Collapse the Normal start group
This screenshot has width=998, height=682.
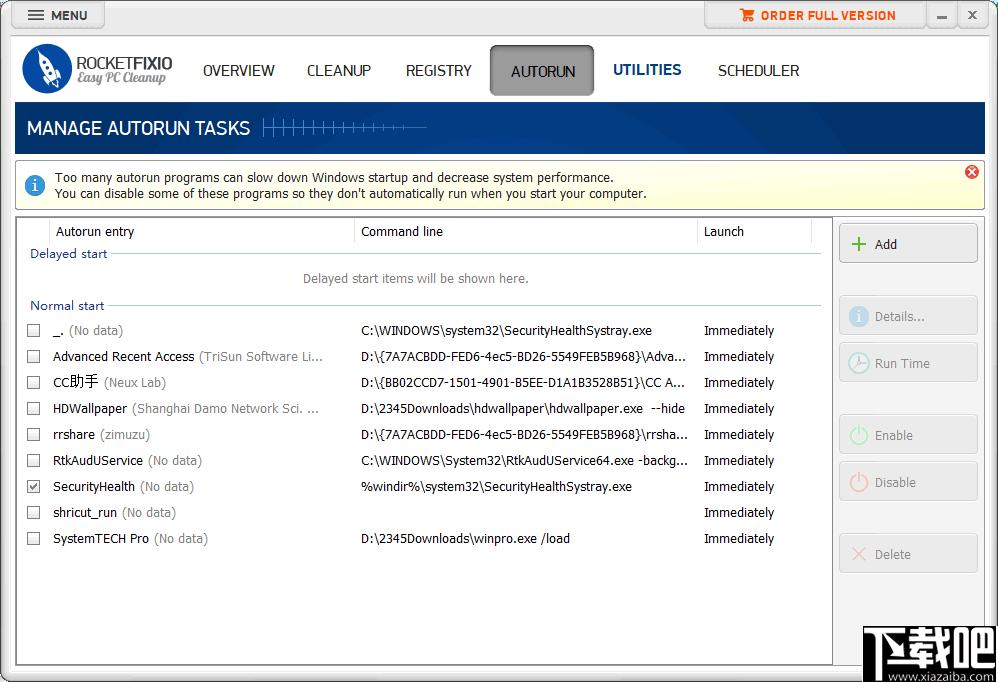coord(67,306)
